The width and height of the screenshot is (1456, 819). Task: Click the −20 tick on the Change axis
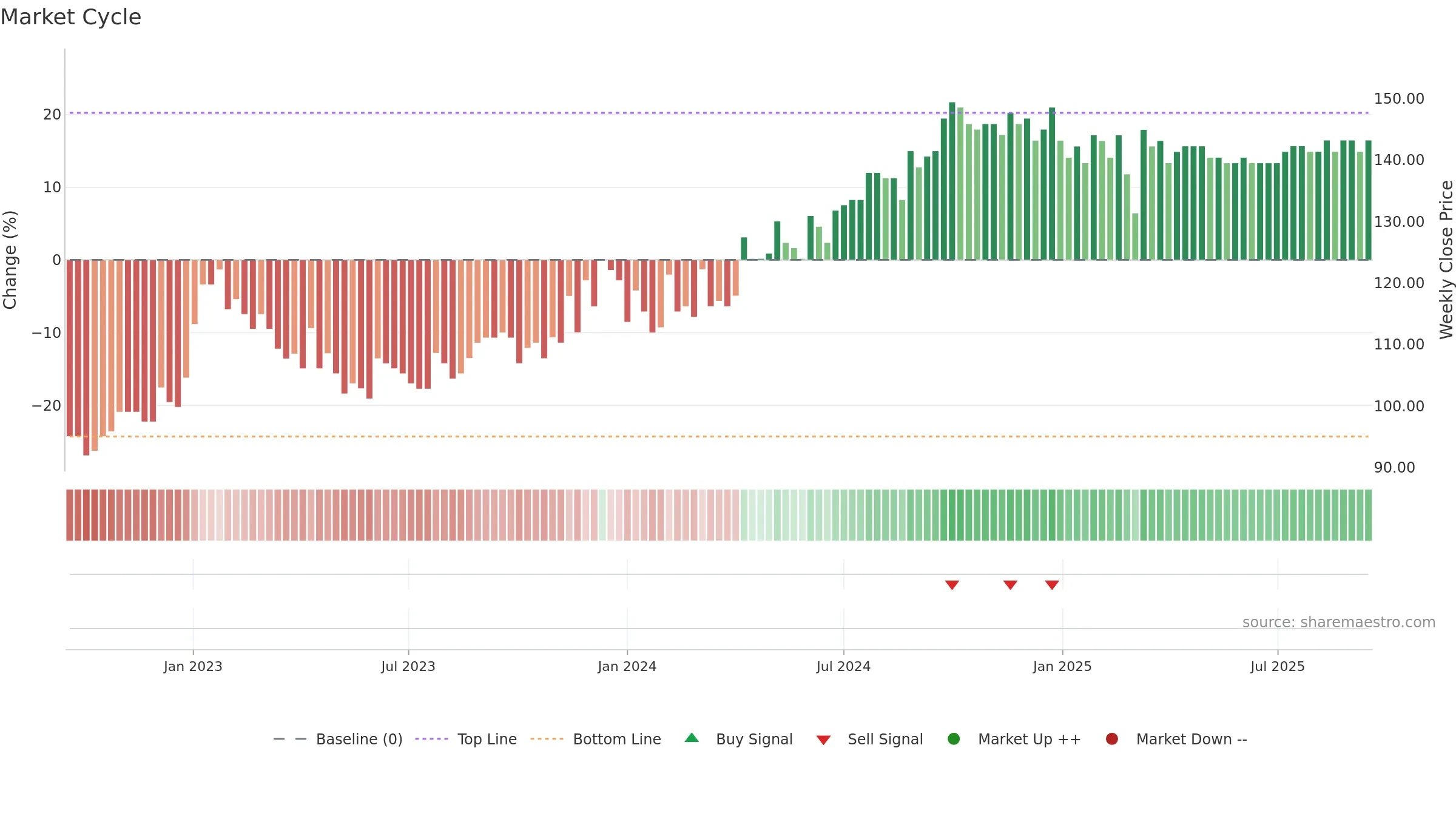coord(47,405)
